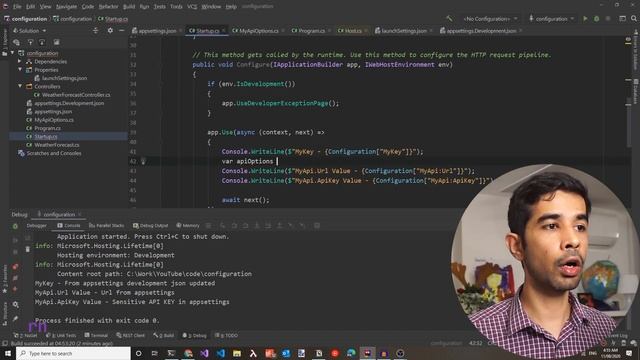The width and height of the screenshot is (640, 360).
Task: Open the Solution view dropdown
Action: click(x=29, y=31)
